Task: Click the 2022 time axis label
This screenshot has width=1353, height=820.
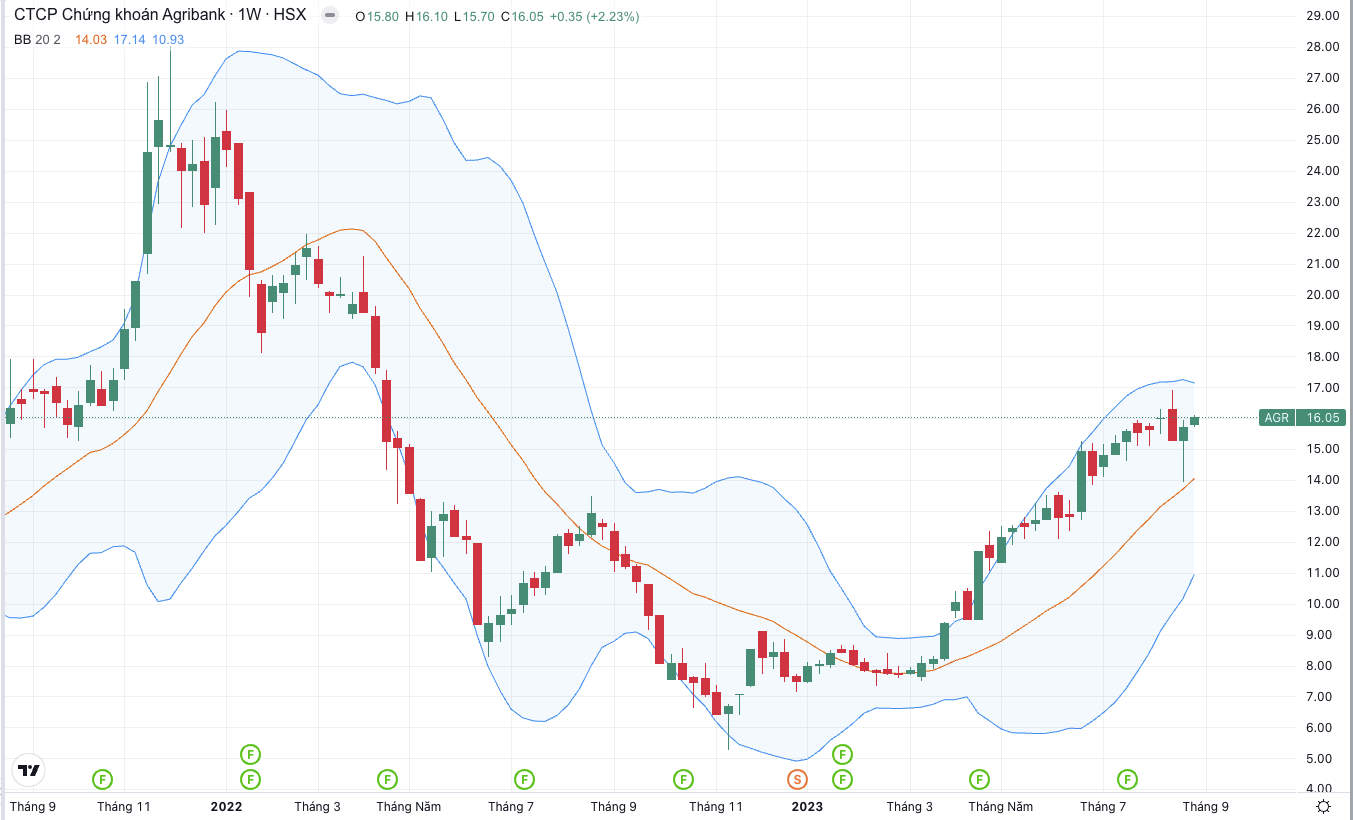Action: coord(226,806)
